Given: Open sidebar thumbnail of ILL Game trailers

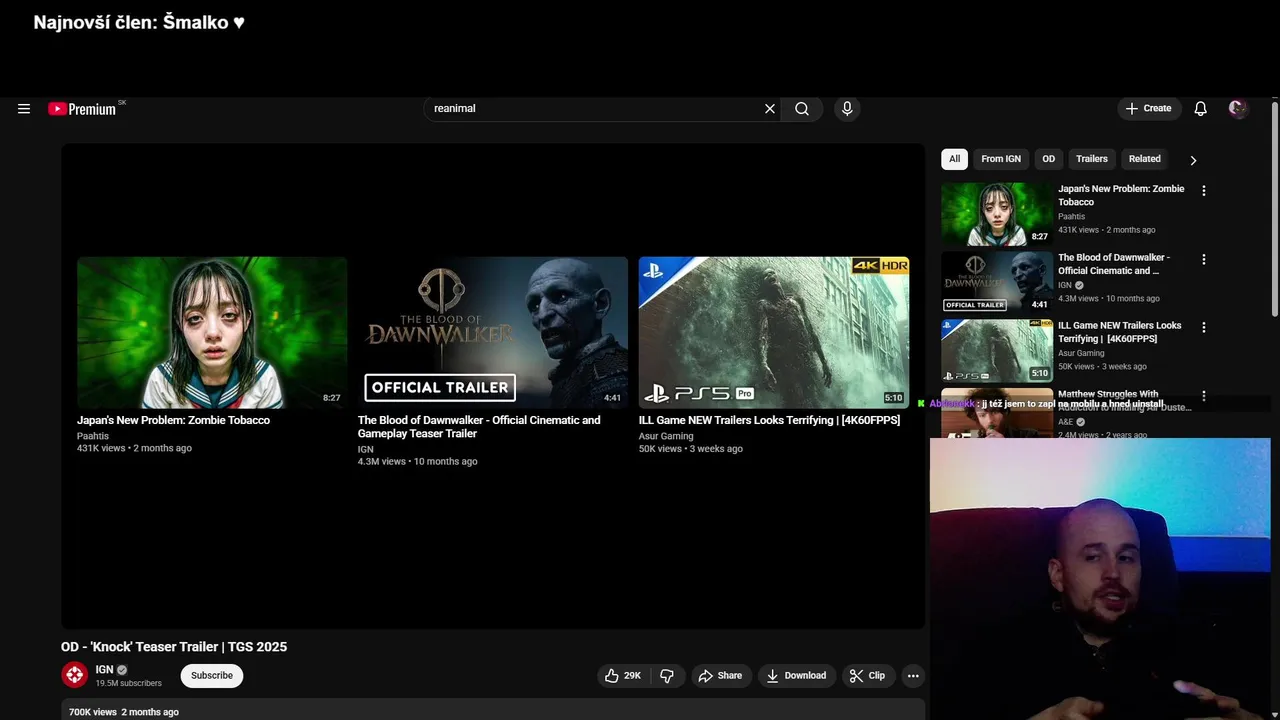Looking at the screenshot, I should 997,350.
